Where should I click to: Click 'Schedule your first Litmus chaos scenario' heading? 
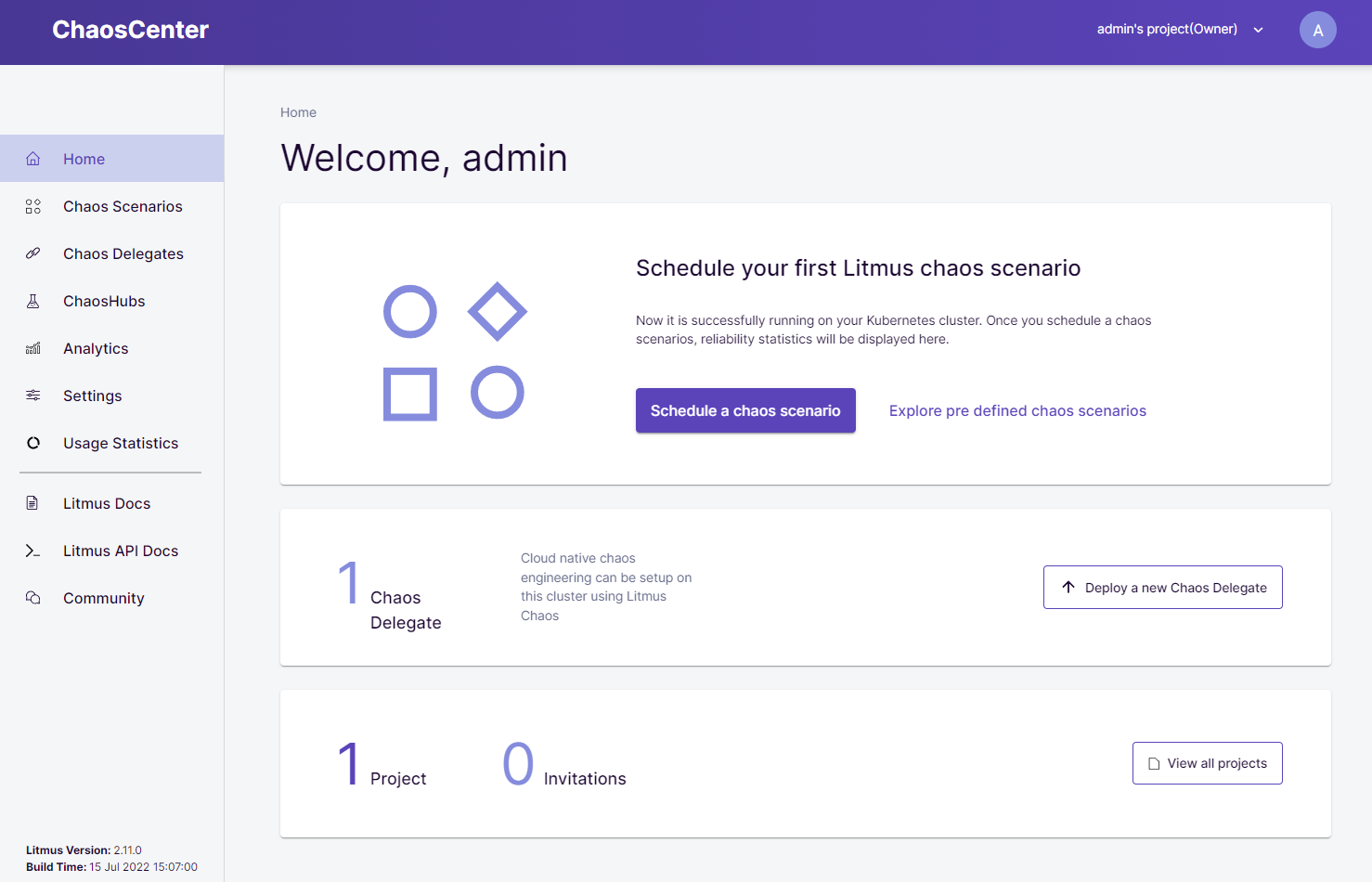tap(859, 268)
